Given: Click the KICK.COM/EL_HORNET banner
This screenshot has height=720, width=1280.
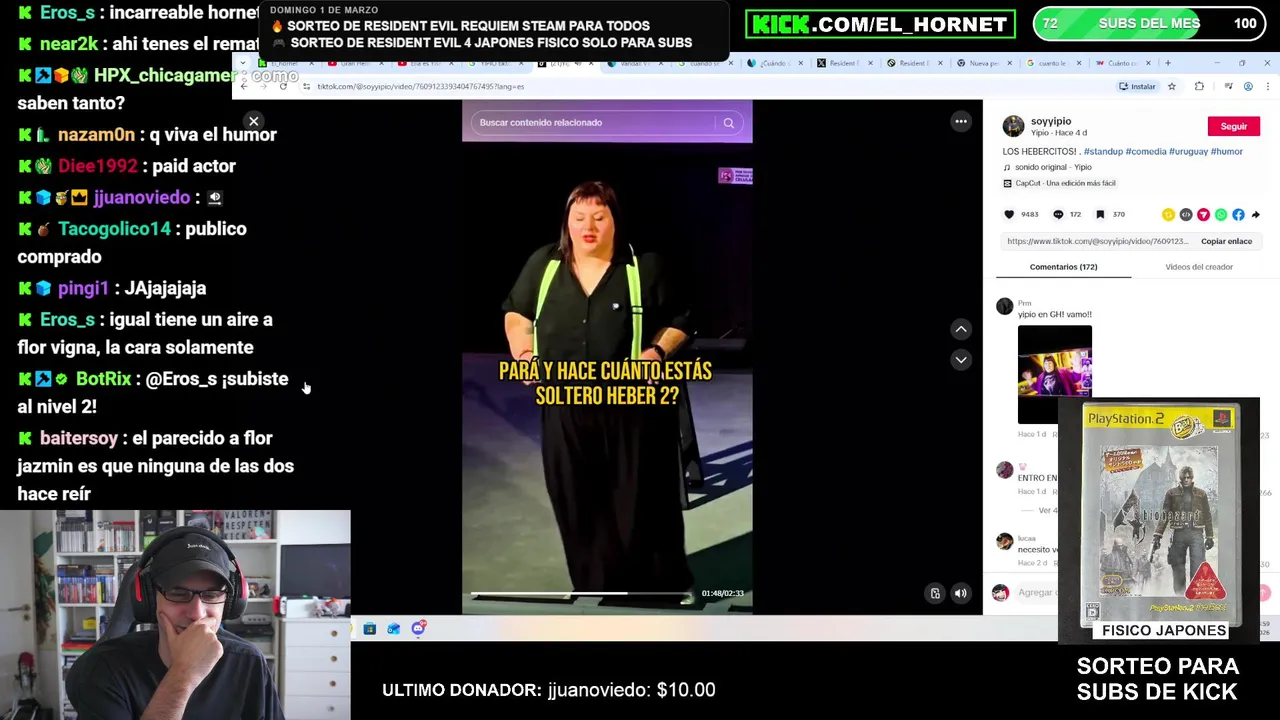Looking at the screenshot, I should pyautogui.click(x=880, y=24).
